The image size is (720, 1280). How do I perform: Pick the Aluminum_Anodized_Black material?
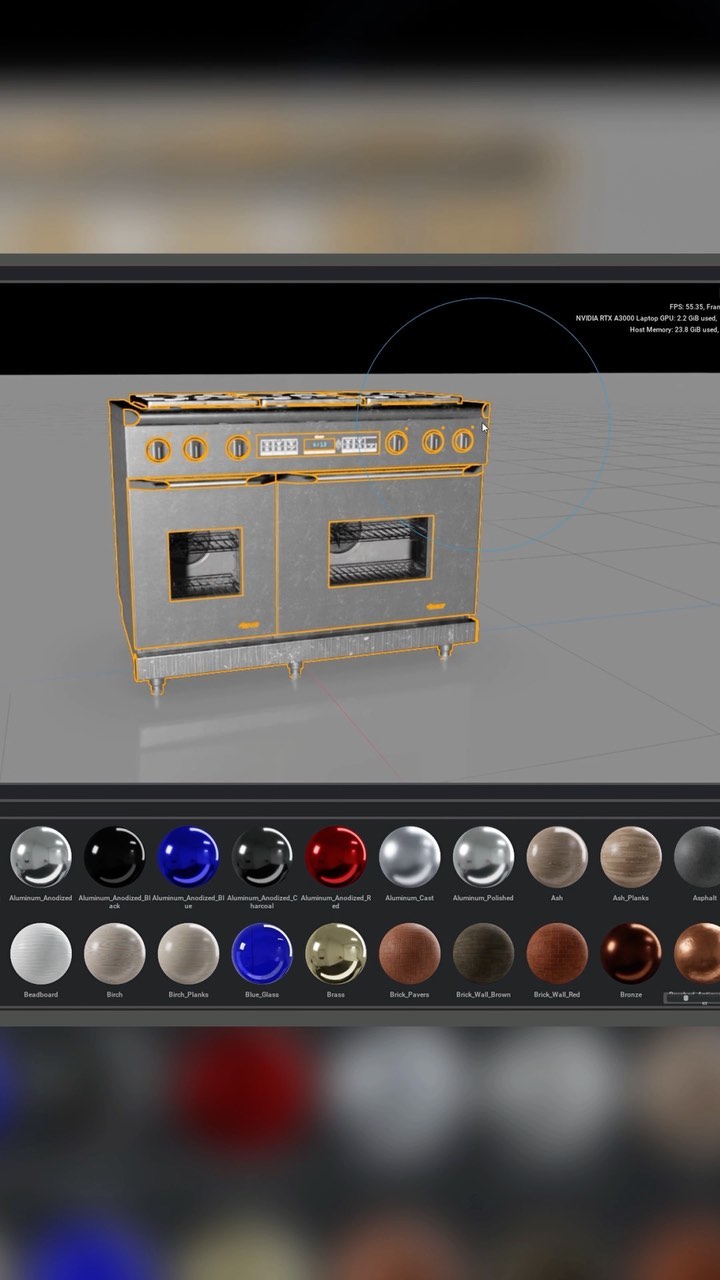tap(114, 857)
